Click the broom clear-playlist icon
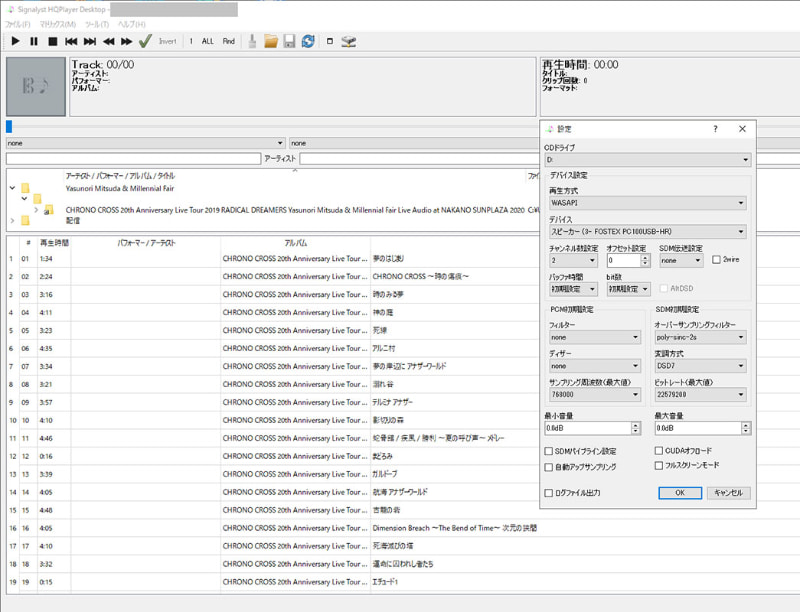The height and width of the screenshot is (612, 800). tap(252, 41)
